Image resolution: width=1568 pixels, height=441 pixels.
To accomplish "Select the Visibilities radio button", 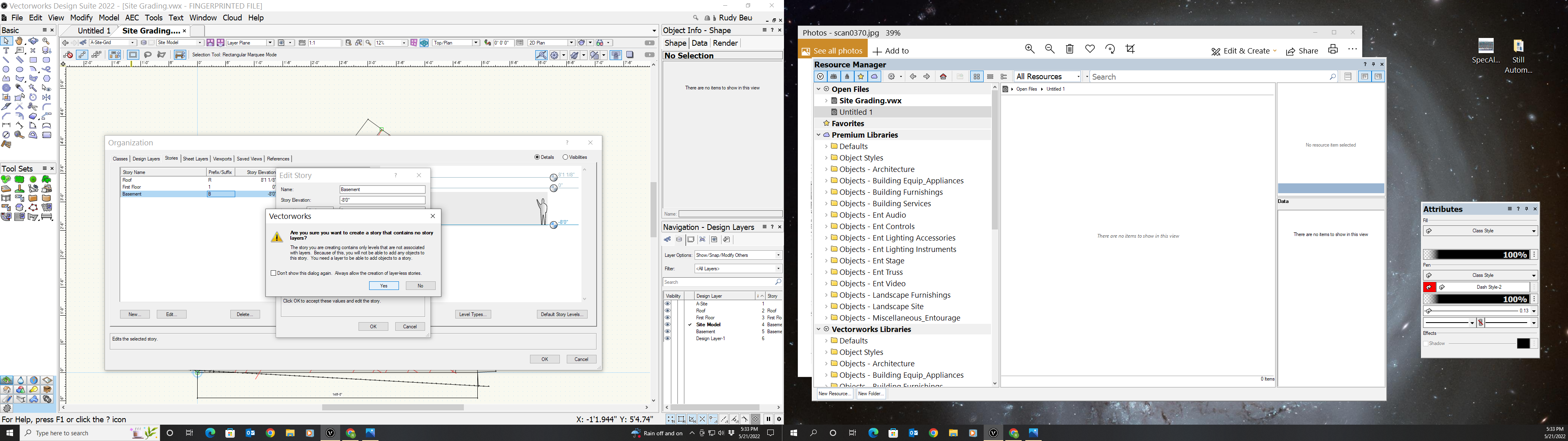I will pos(566,157).
